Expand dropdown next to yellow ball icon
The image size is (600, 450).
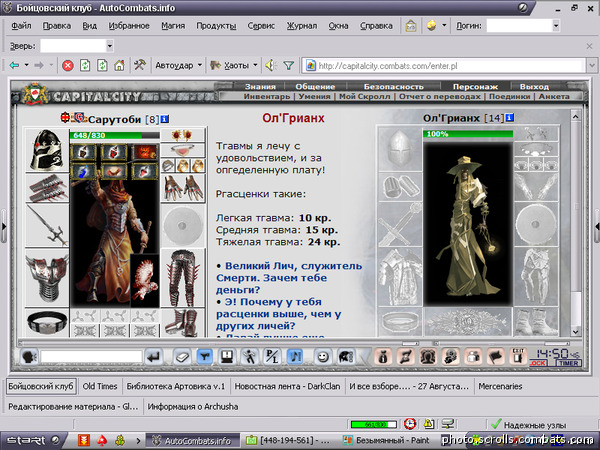pos(444,26)
